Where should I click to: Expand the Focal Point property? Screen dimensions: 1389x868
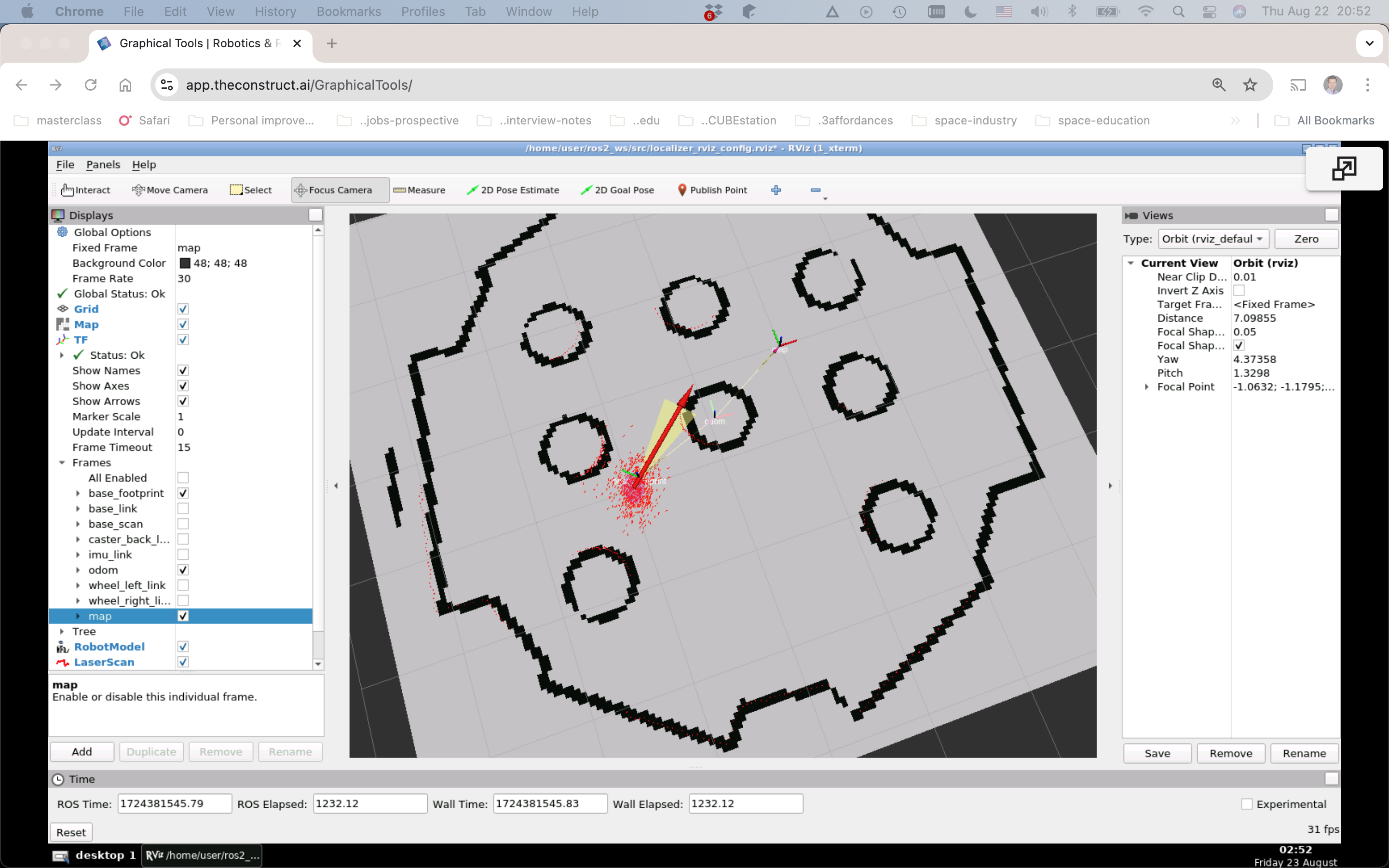click(x=1147, y=387)
